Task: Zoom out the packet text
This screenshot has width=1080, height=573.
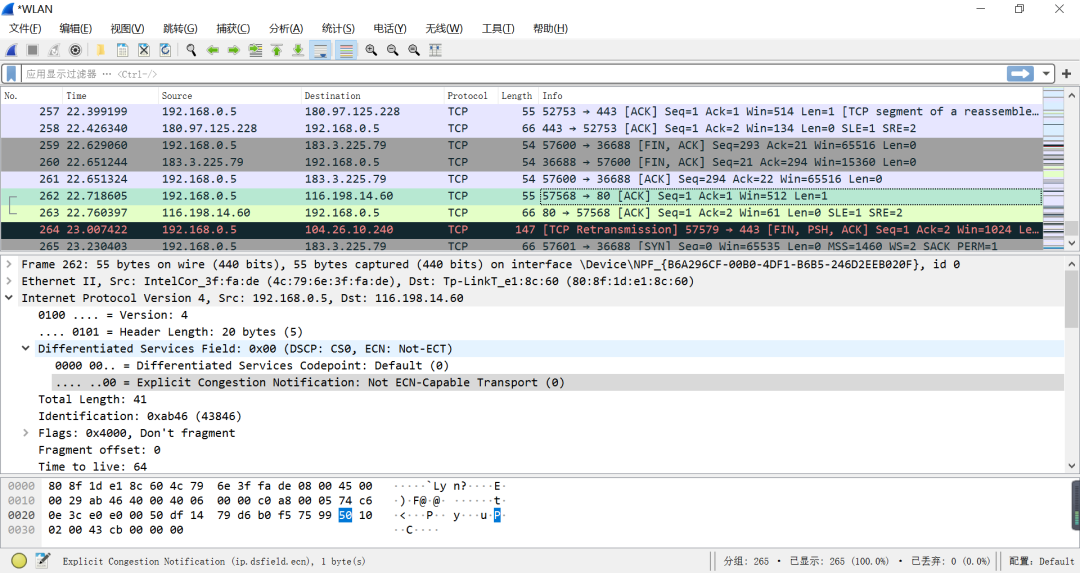Action: (392, 50)
